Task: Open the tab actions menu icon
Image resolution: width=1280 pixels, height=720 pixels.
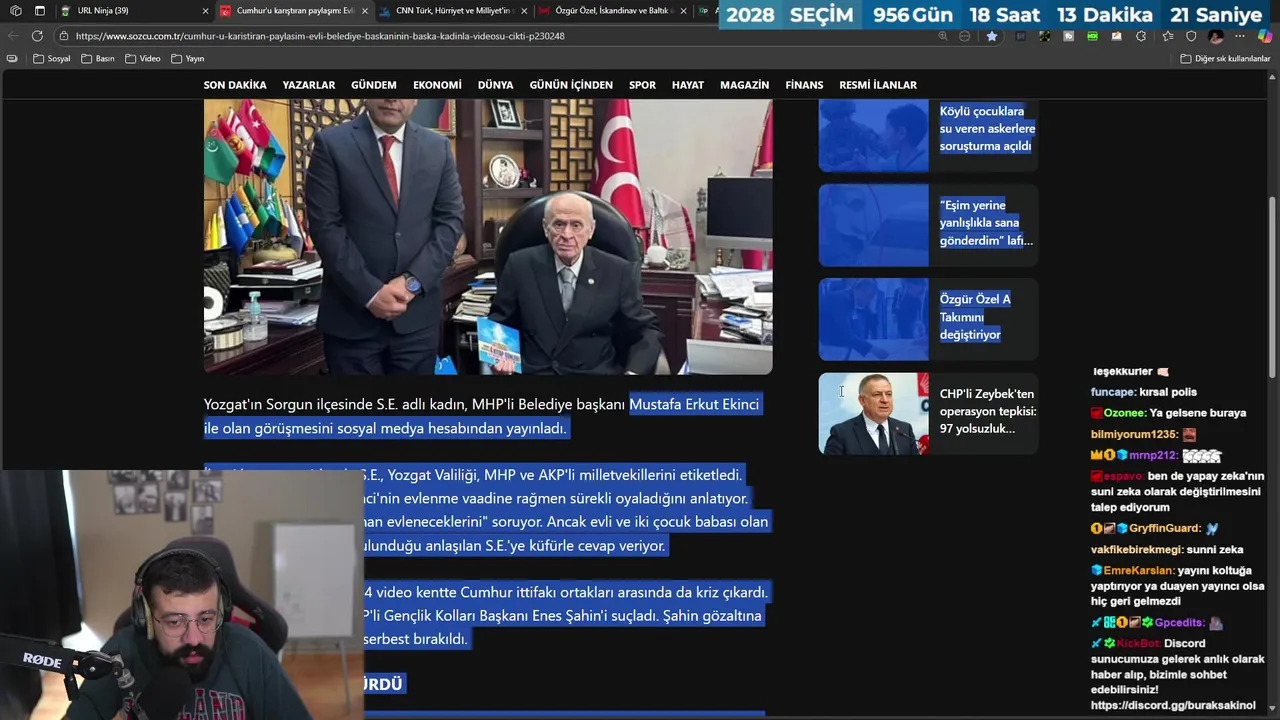Action: pyautogui.click(x=40, y=11)
